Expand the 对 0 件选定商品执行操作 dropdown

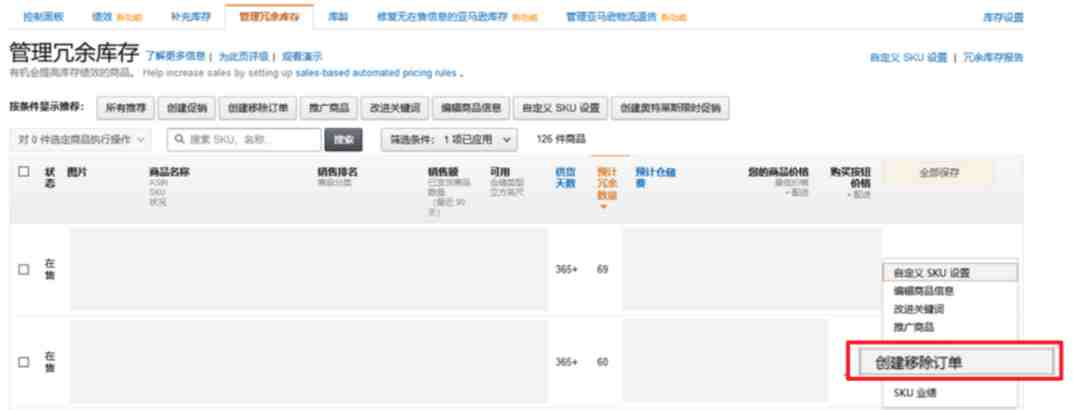tap(81, 139)
